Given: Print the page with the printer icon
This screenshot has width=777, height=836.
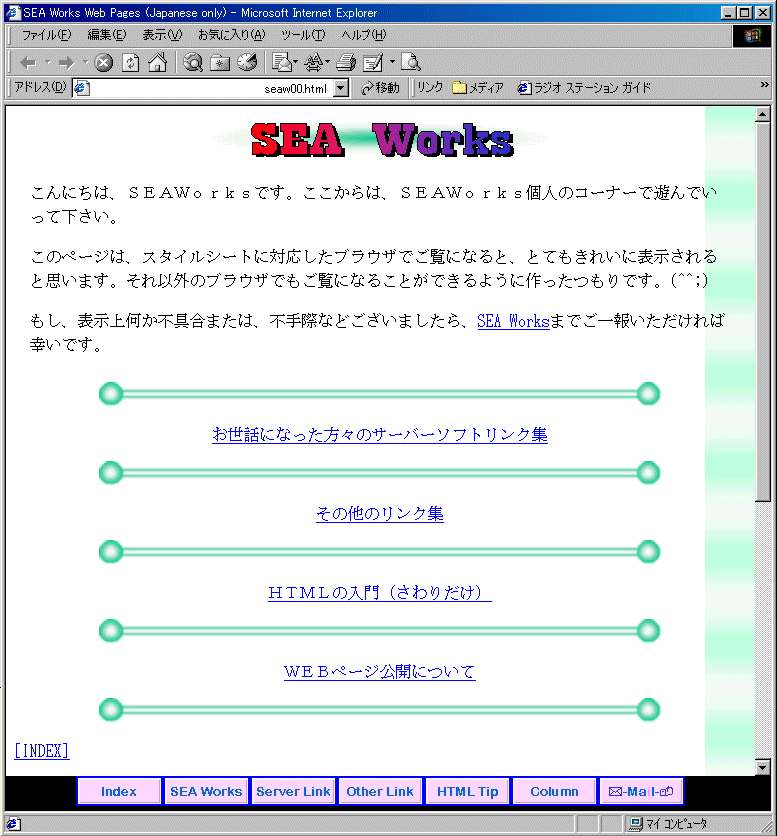Looking at the screenshot, I should pos(346,63).
